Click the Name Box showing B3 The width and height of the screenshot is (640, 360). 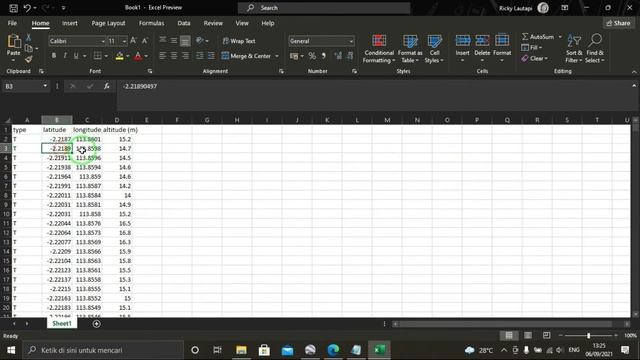tap(25, 86)
